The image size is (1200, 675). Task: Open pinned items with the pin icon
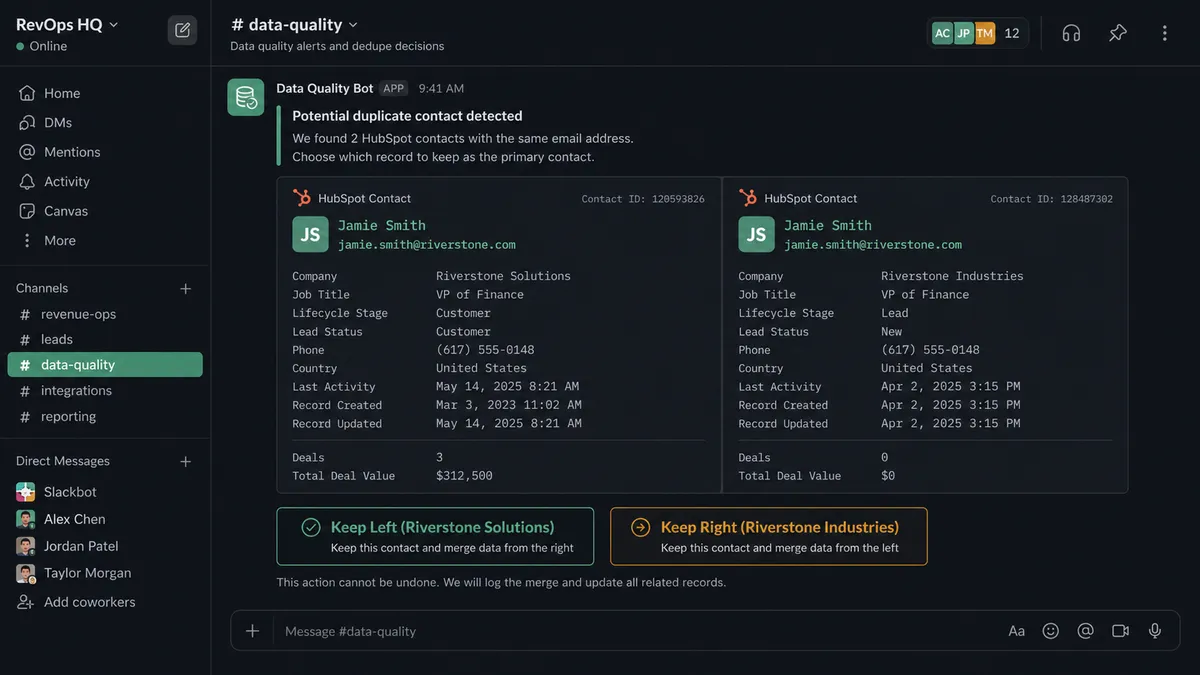coord(1118,33)
